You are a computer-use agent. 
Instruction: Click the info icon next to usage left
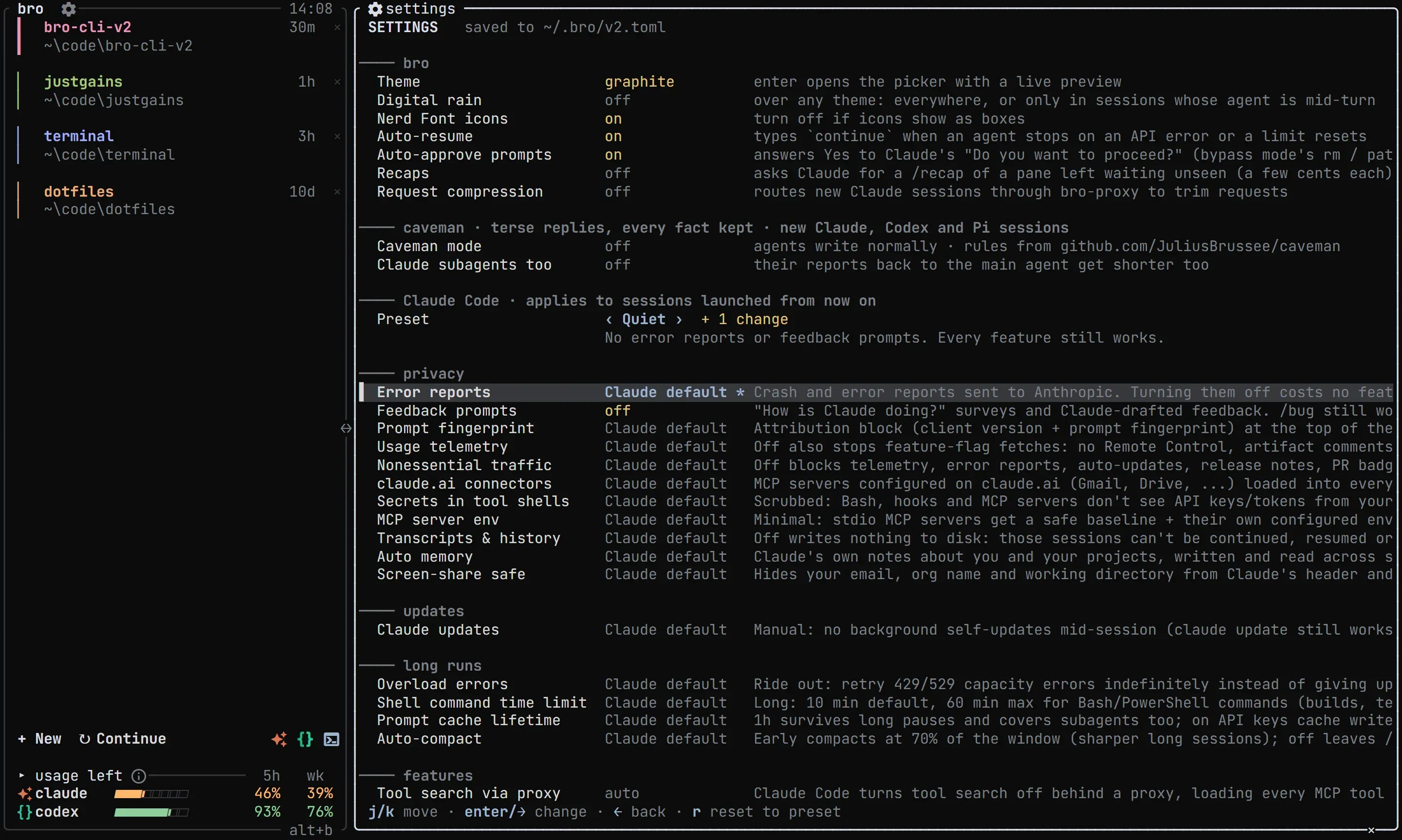[x=139, y=776]
